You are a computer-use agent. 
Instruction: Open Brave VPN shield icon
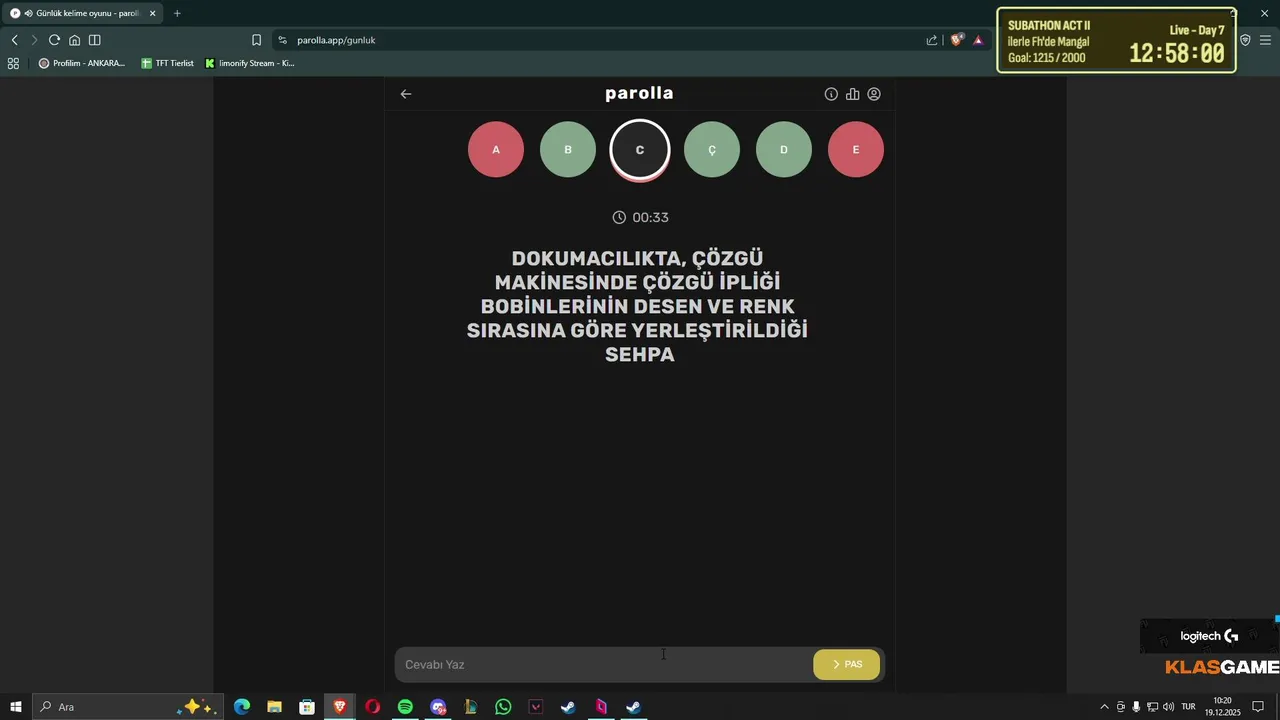click(1245, 40)
